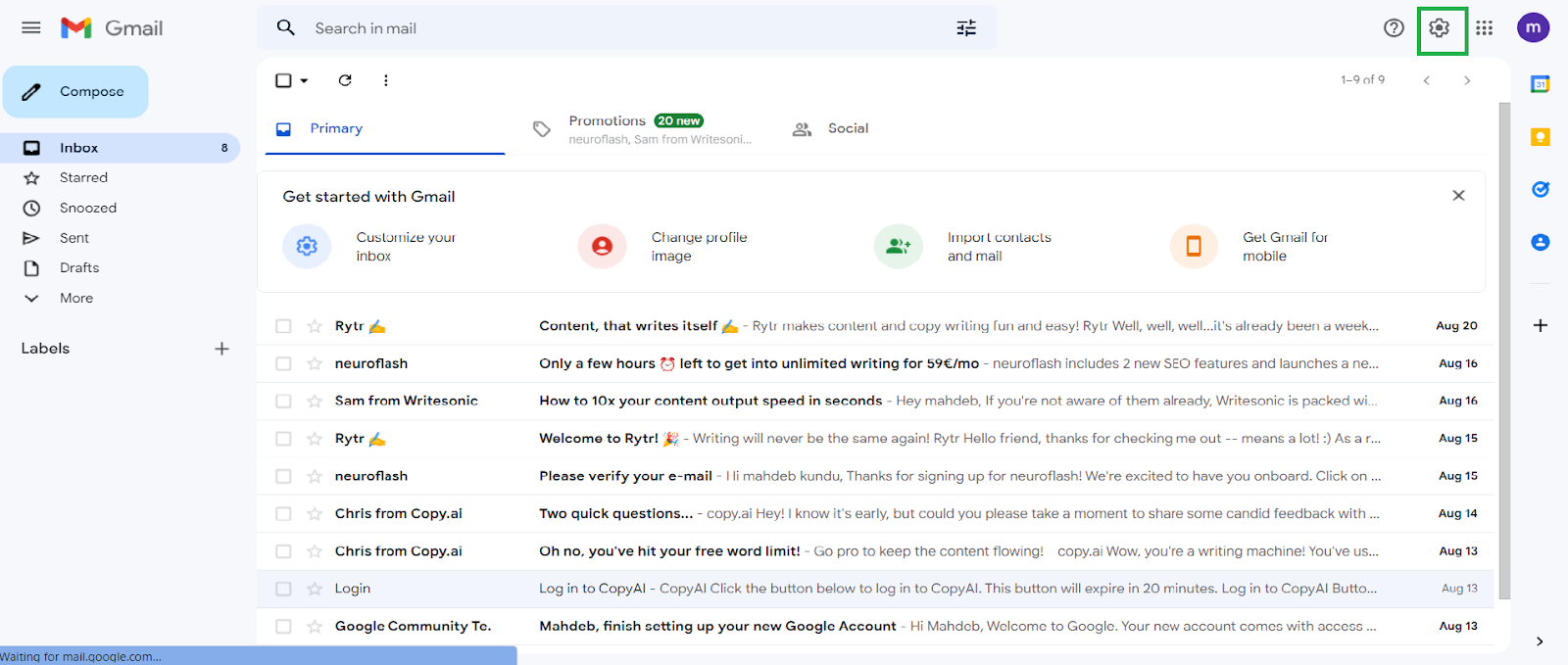Select Google Community Team email checkbox
The width and height of the screenshot is (1568, 665).
point(283,626)
